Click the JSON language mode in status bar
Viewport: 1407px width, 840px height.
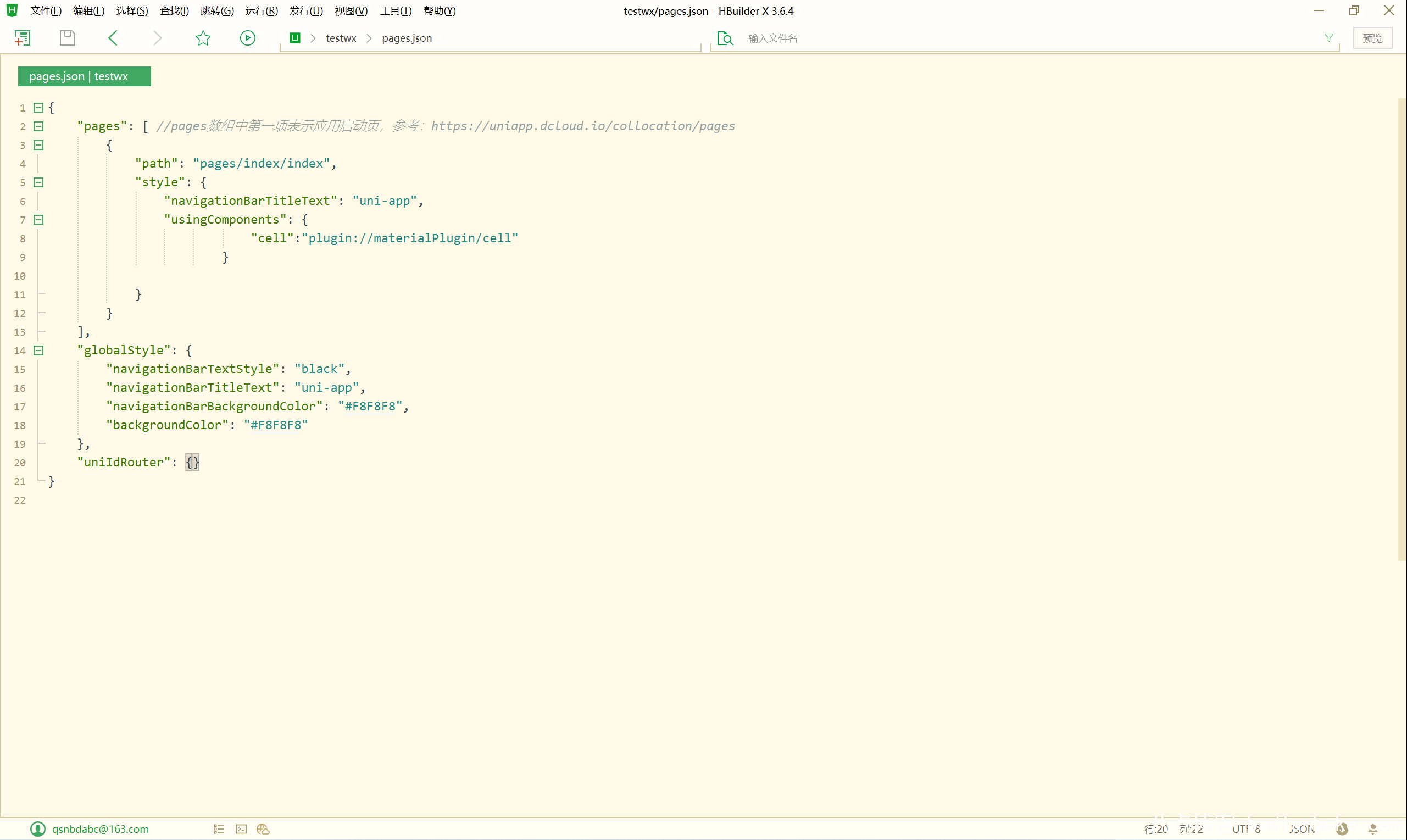(x=1302, y=828)
